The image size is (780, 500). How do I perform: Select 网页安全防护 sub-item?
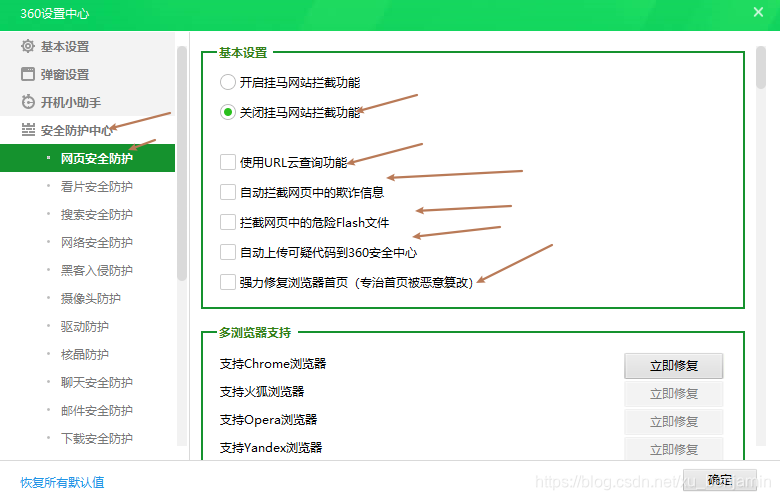(x=88, y=158)
